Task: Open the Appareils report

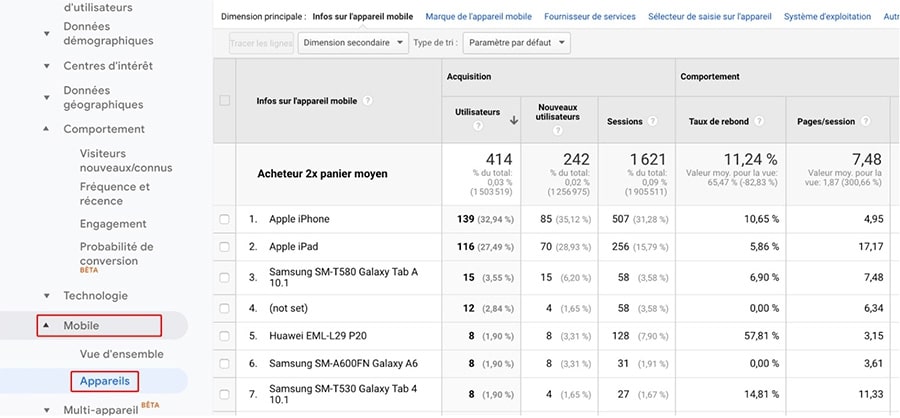Action: click(x=105, y=381)
